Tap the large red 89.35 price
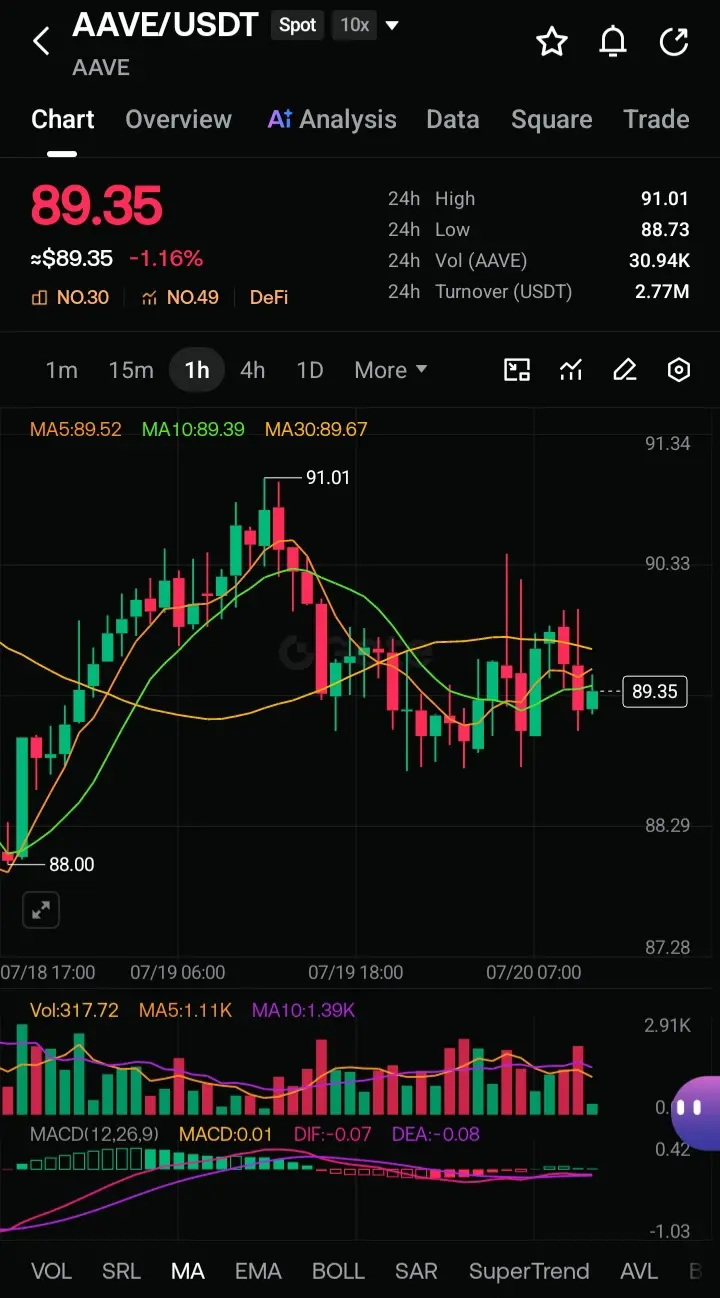 click(96, 205)
